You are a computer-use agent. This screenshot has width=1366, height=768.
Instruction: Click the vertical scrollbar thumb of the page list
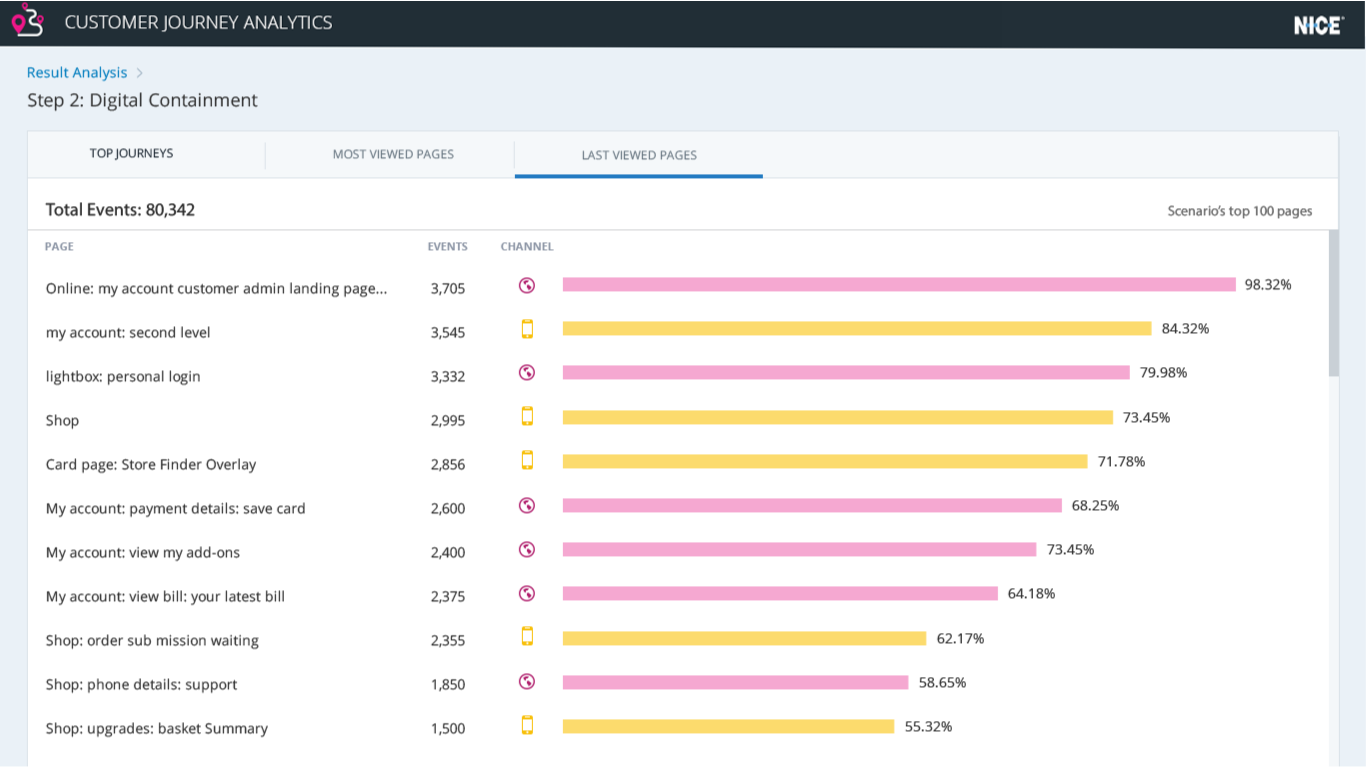pos(1333,303)
